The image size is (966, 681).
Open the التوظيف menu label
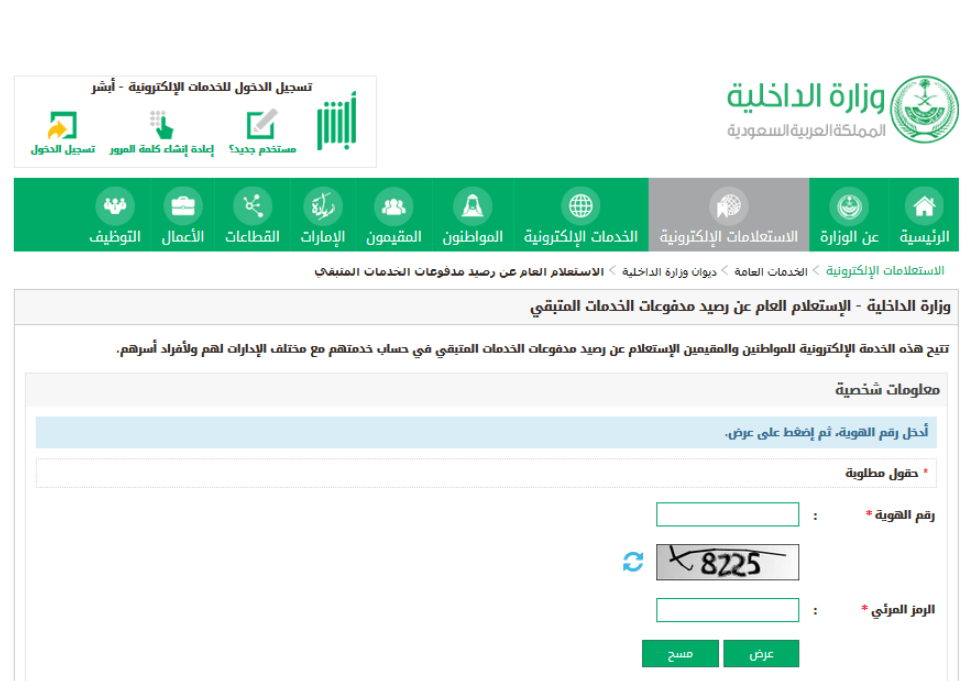click(x=115, y=237)
